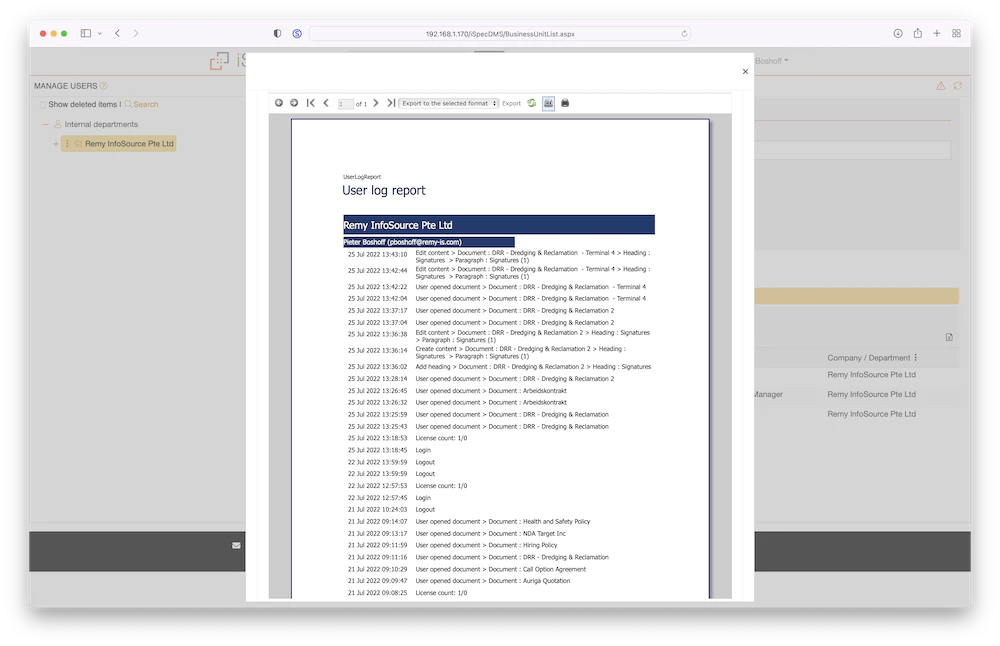This screenshot has width=1000, height=646.
Task: Print the user log report
Action: 565,103
